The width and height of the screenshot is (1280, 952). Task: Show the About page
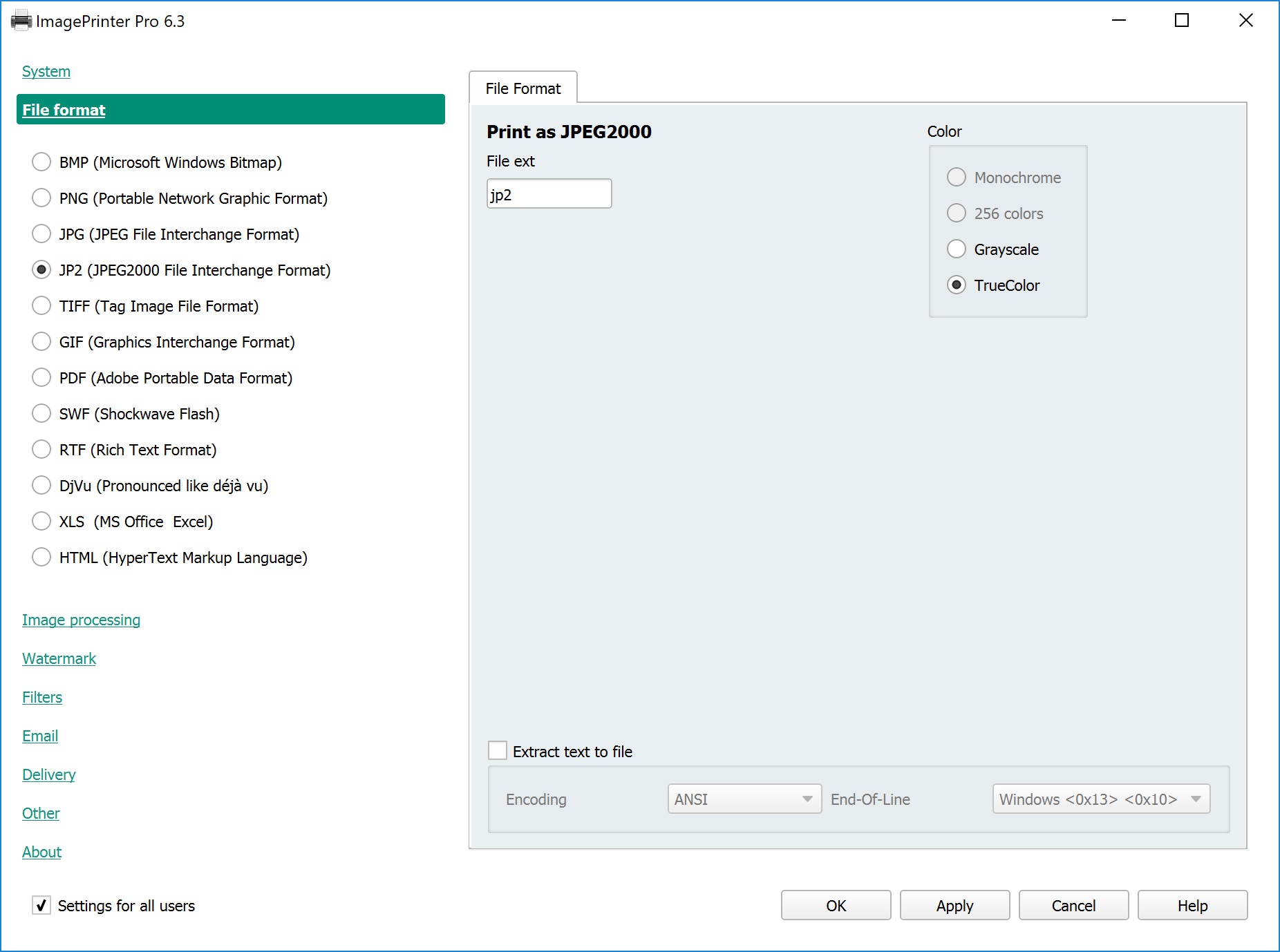(x=41, y=853)
